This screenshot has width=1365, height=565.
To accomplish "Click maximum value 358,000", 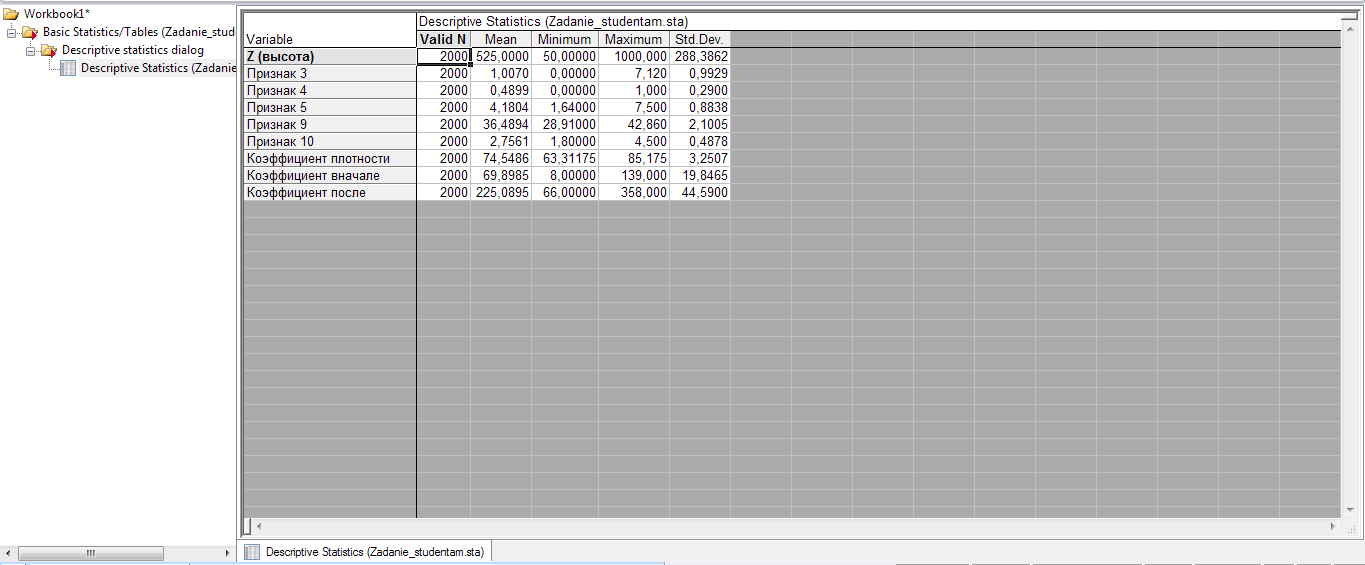I will (634, 193).
